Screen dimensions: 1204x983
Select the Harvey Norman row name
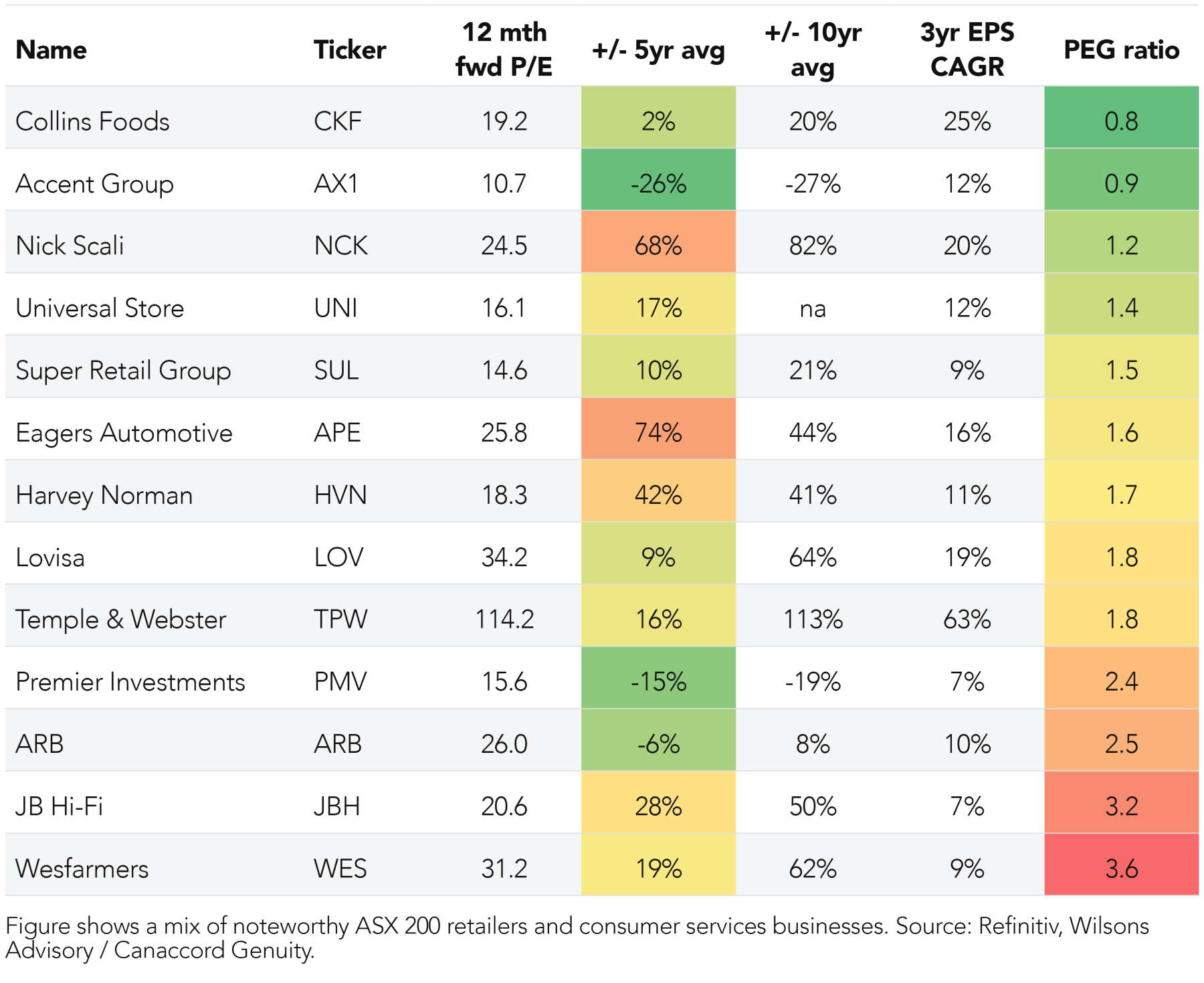point(104,495)
